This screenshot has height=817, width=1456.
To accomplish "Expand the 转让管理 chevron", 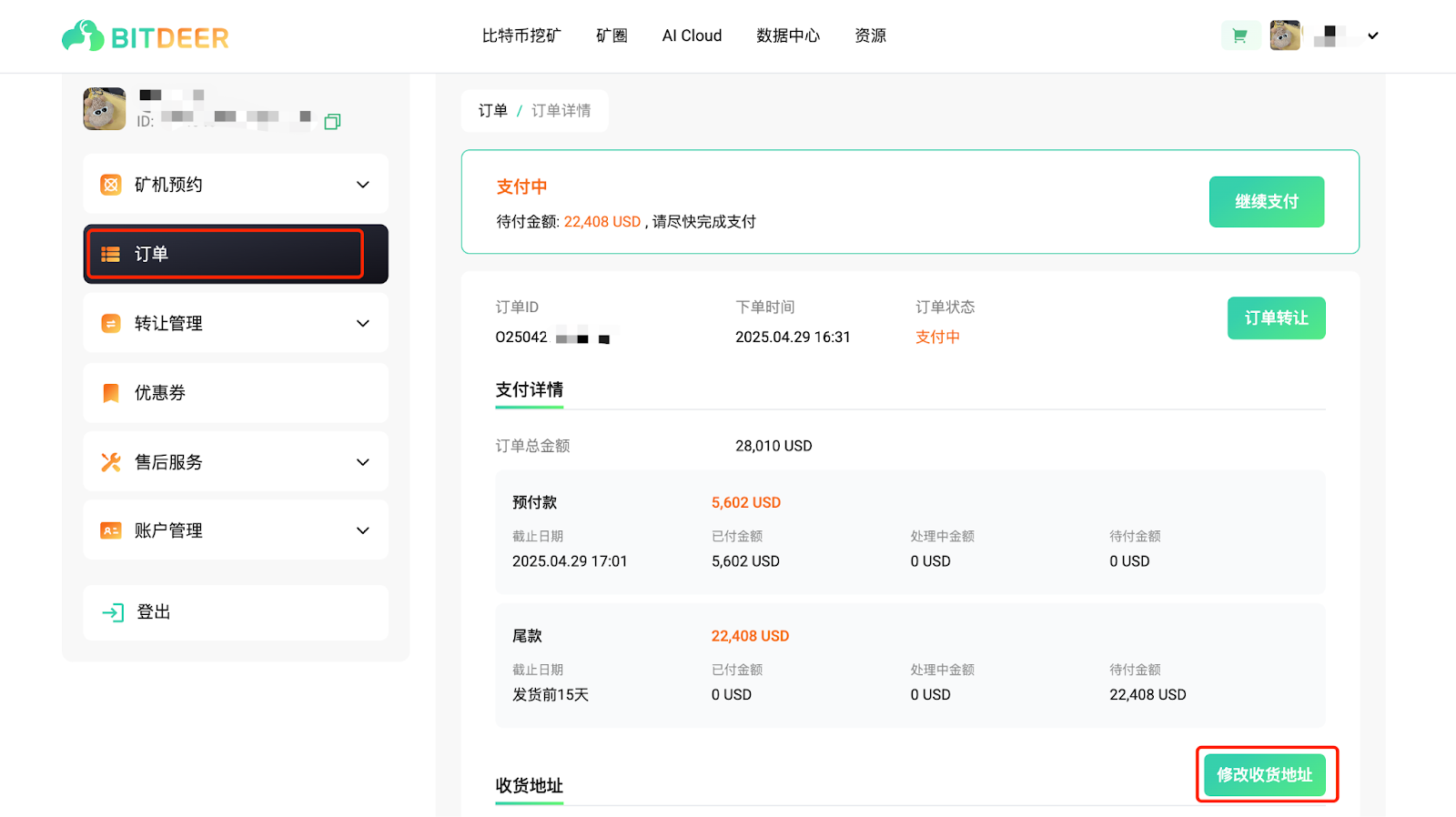I will (x=363, y=324).
